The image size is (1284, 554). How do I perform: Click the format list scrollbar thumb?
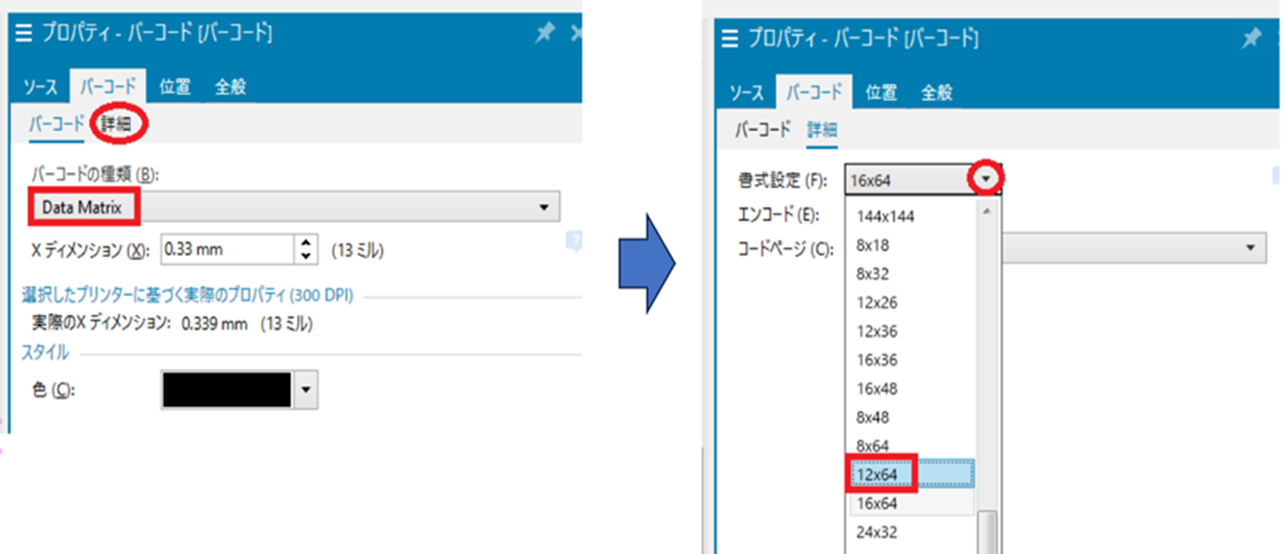click(x=986, y=532)
